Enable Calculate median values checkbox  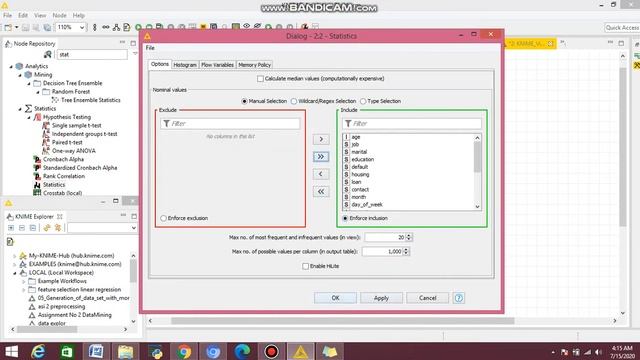coord(260,78)
